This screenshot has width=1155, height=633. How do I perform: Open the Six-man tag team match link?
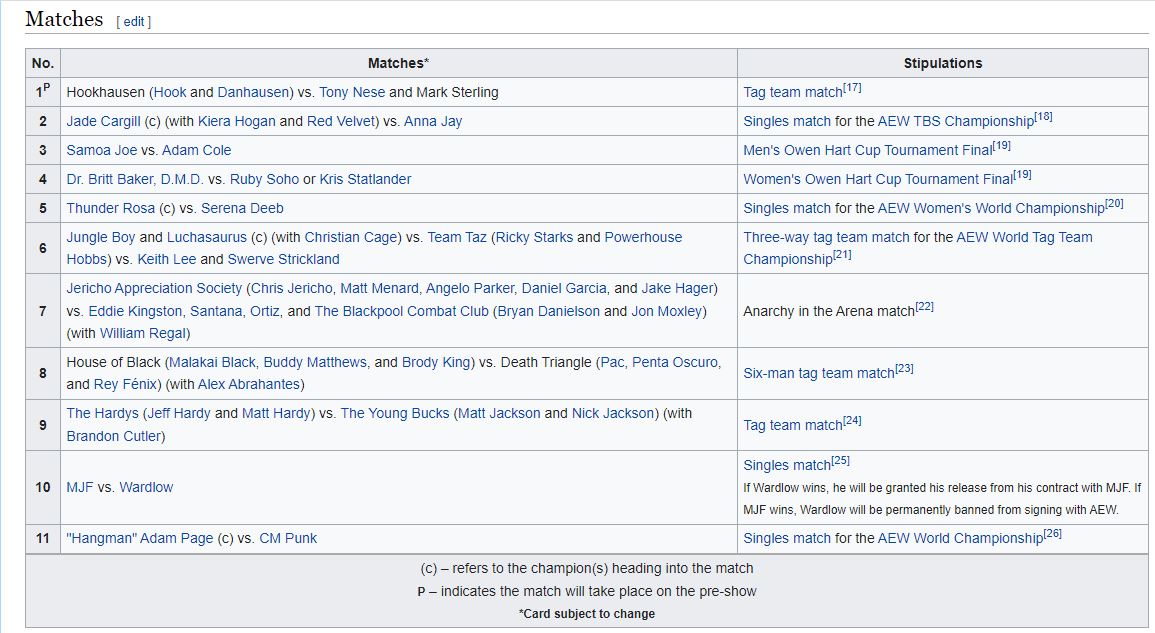coord(818,373)
